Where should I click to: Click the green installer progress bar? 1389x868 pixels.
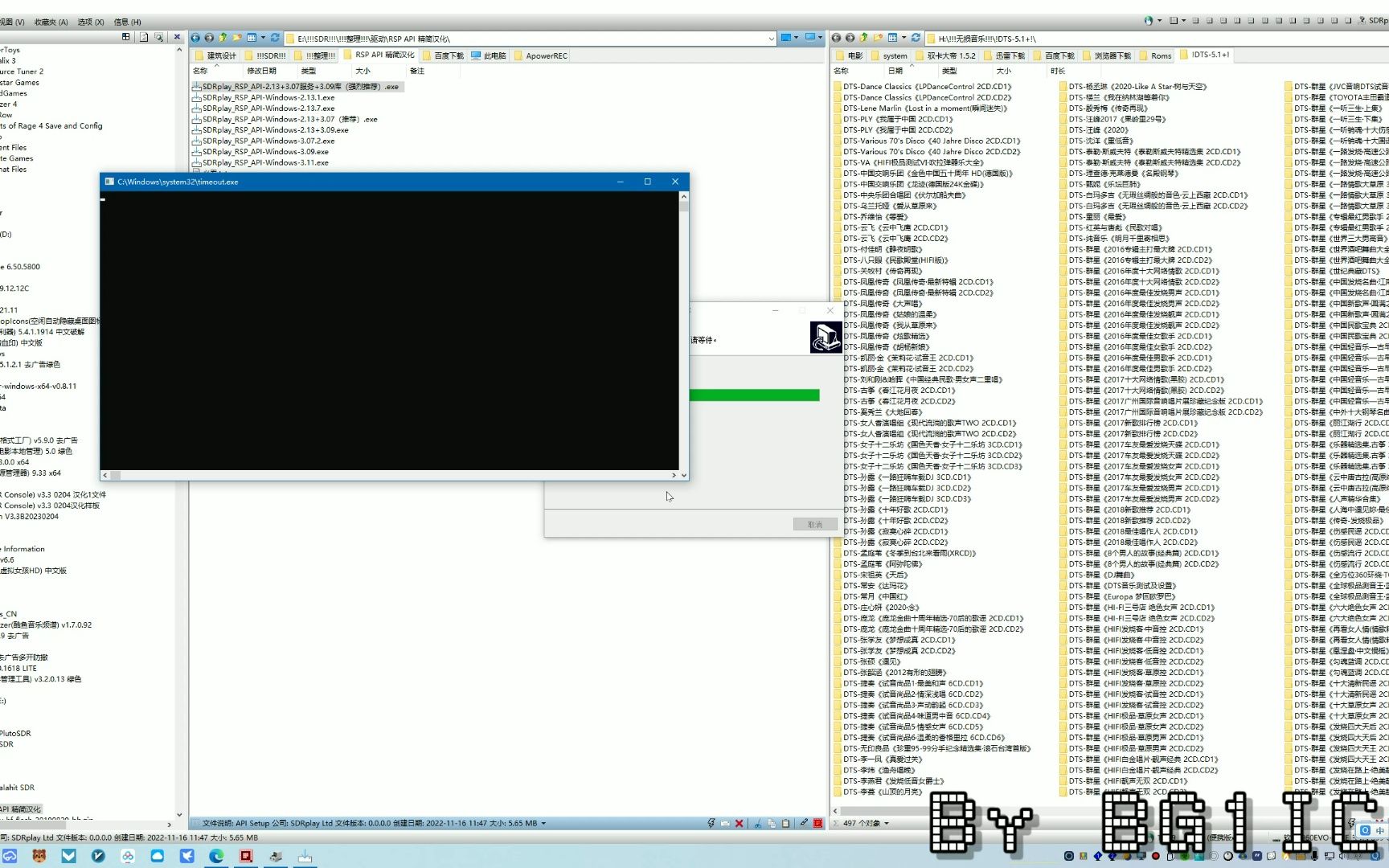(x=755, y=395)
